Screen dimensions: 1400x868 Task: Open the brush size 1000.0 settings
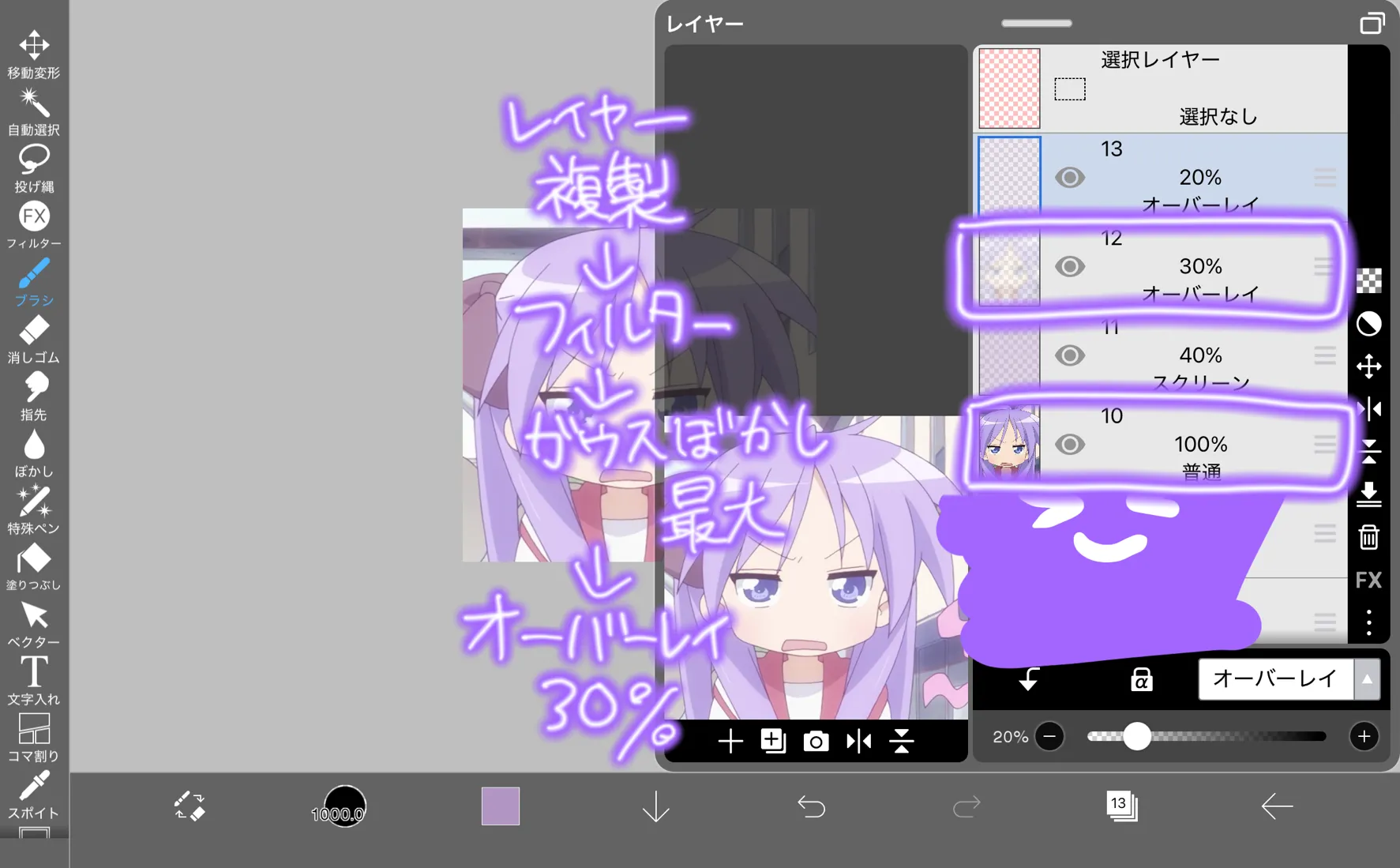point(340,806)
